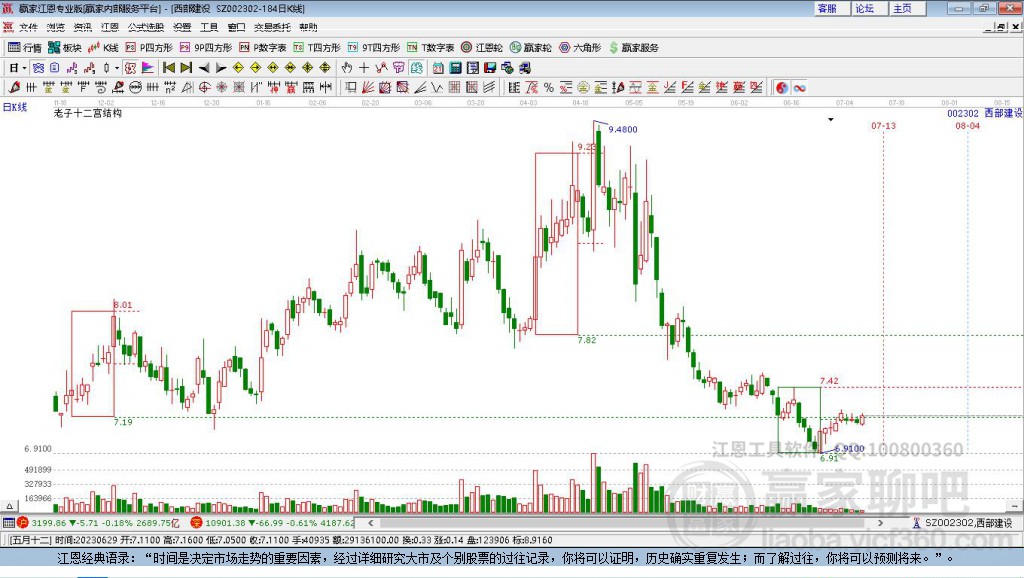Screen dimensions: 1024x578
Task: Open the 交易委托 menu
Action: 272,27
